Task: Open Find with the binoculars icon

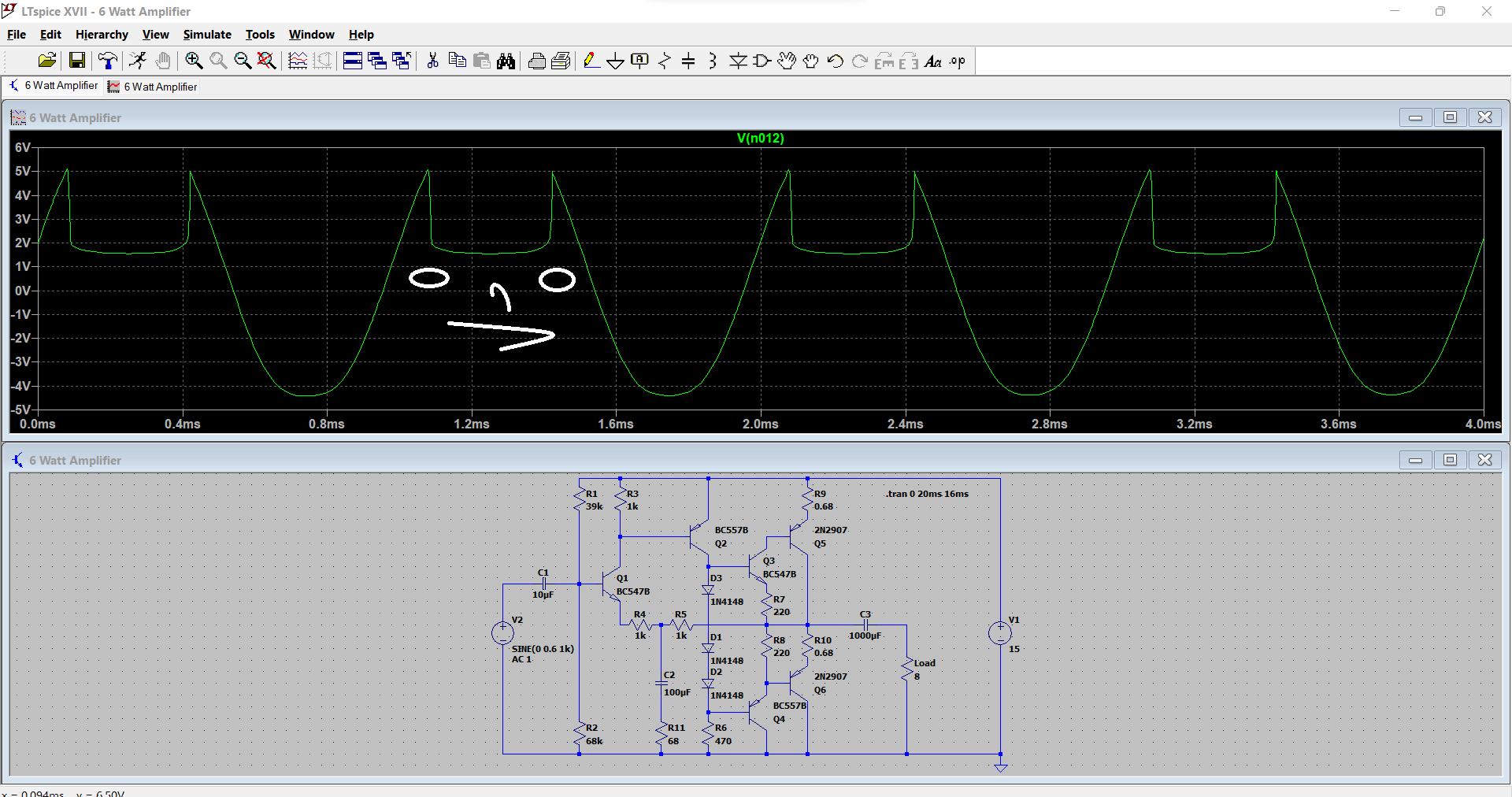Action: (x=506, y=61)
